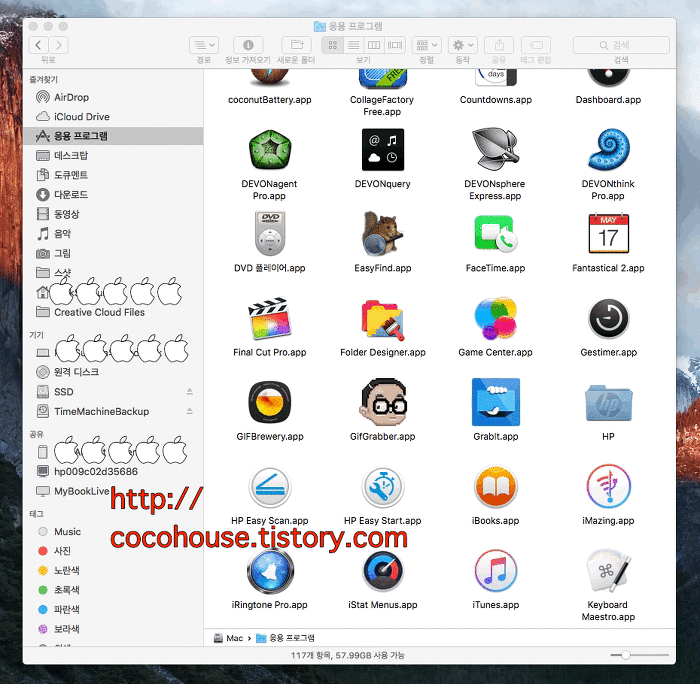Open Documents (도큐멘트) in the sidebar
Screen dimensions: 700x684
point(113,175)
